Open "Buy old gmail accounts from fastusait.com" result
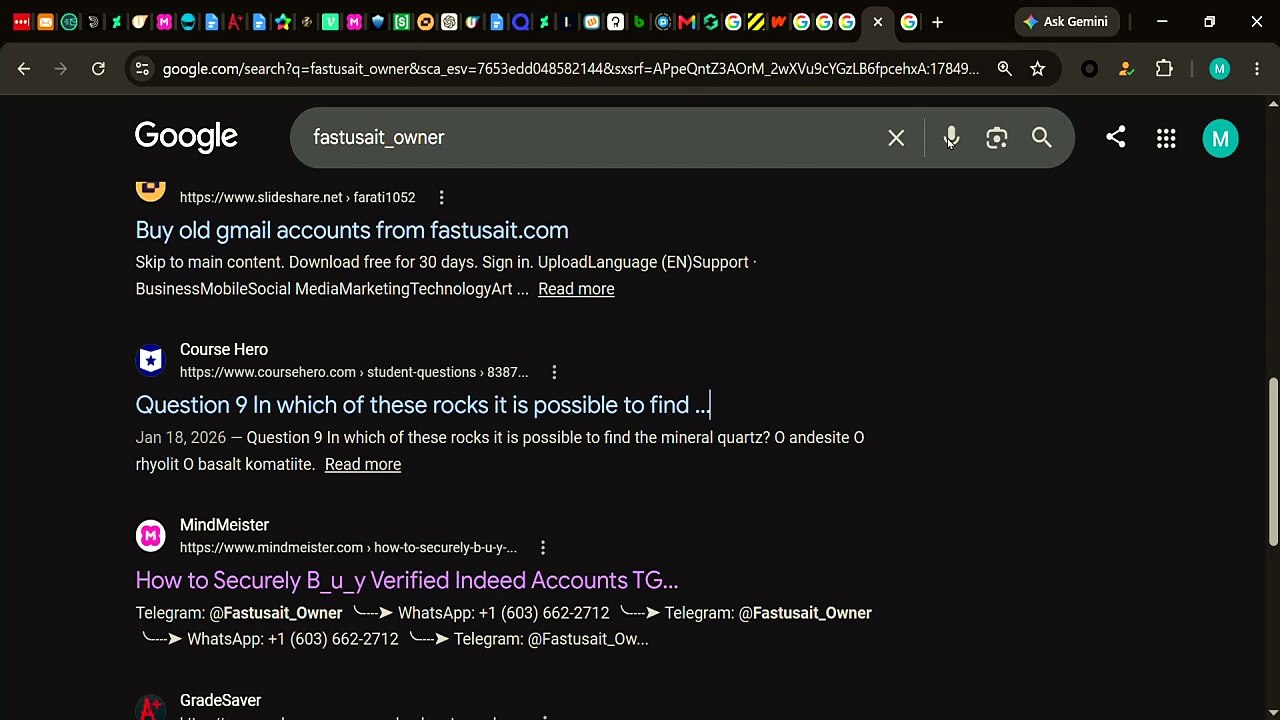1280x720 pixels. [x=352, y=230]
